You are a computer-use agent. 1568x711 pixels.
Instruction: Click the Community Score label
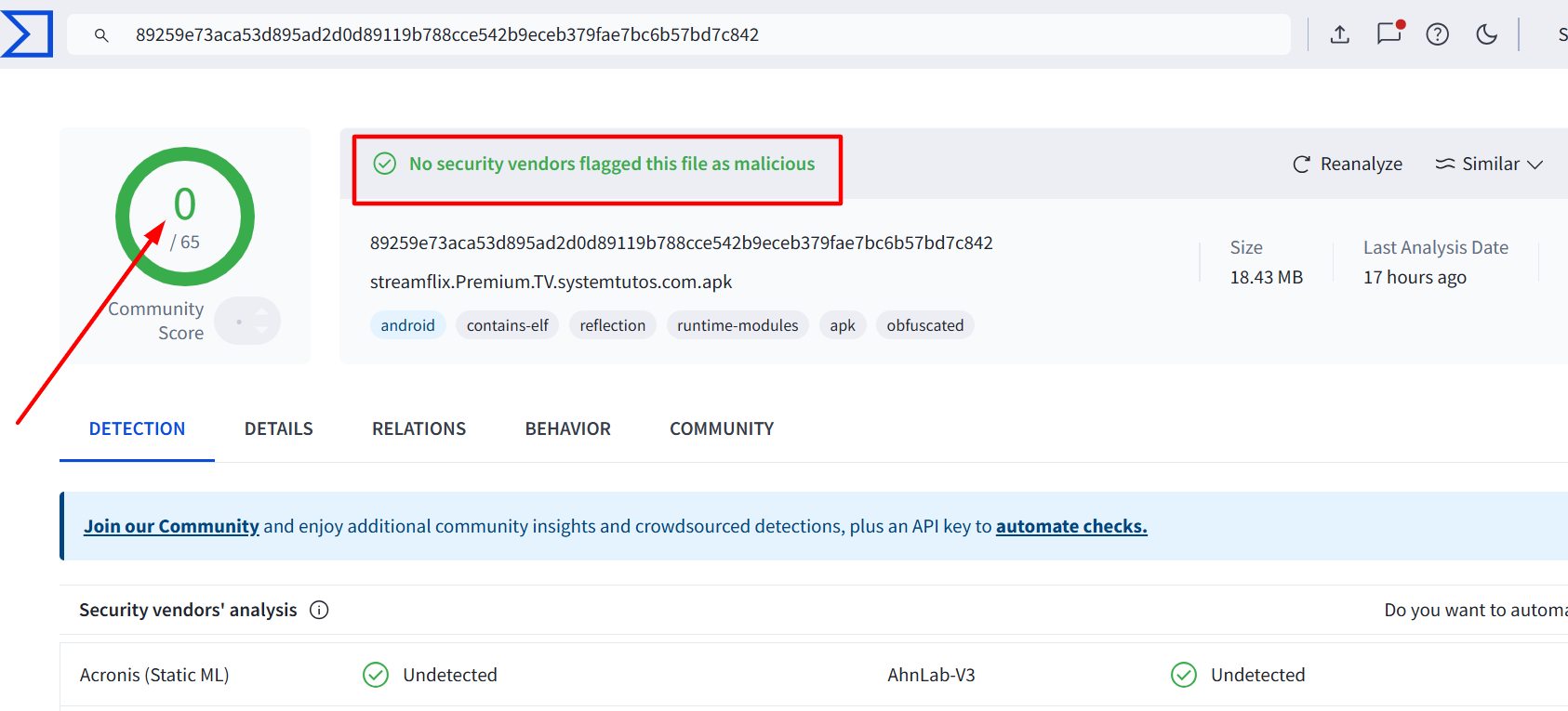click(x=156, y=321)
